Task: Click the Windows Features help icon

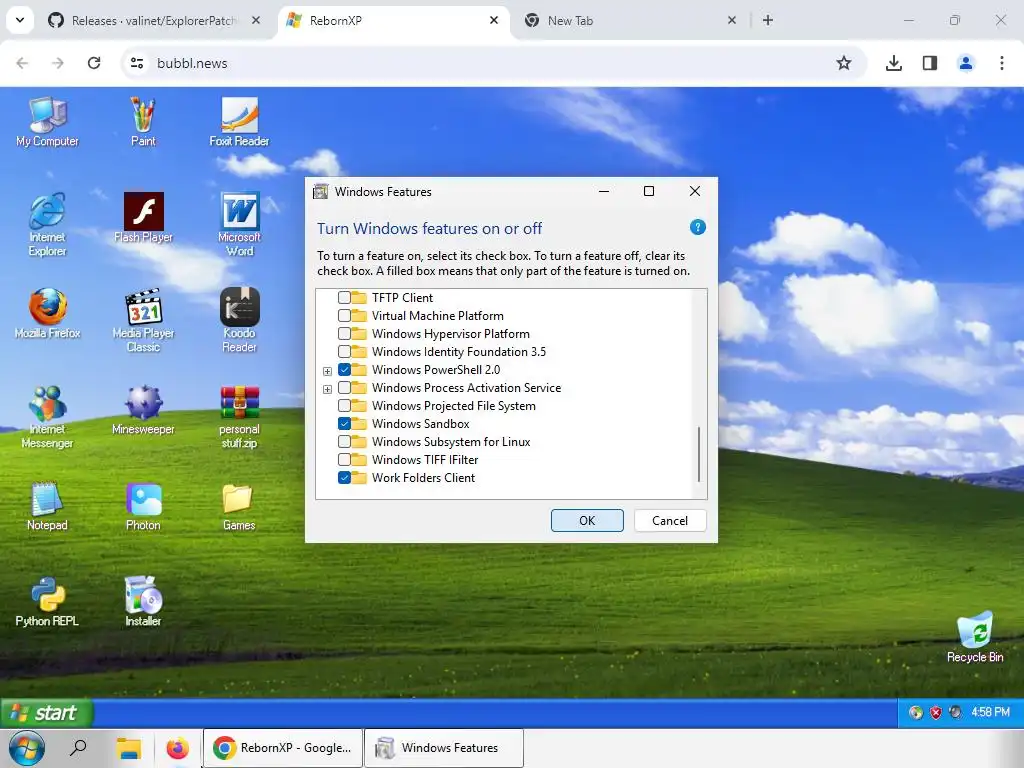Action: (697, 227)
